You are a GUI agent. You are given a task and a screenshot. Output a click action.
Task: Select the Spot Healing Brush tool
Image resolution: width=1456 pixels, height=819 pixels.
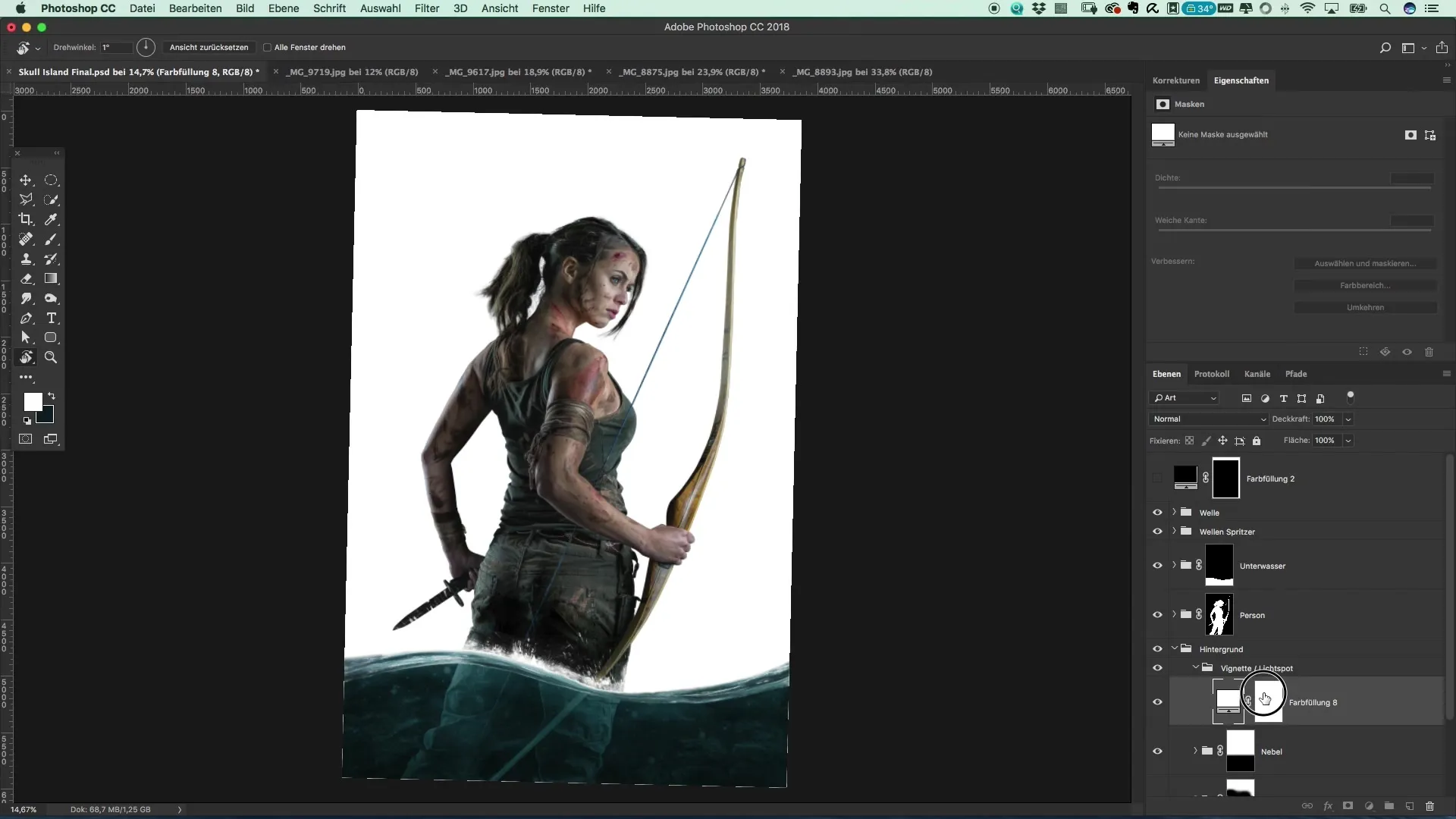pos(26,239)
